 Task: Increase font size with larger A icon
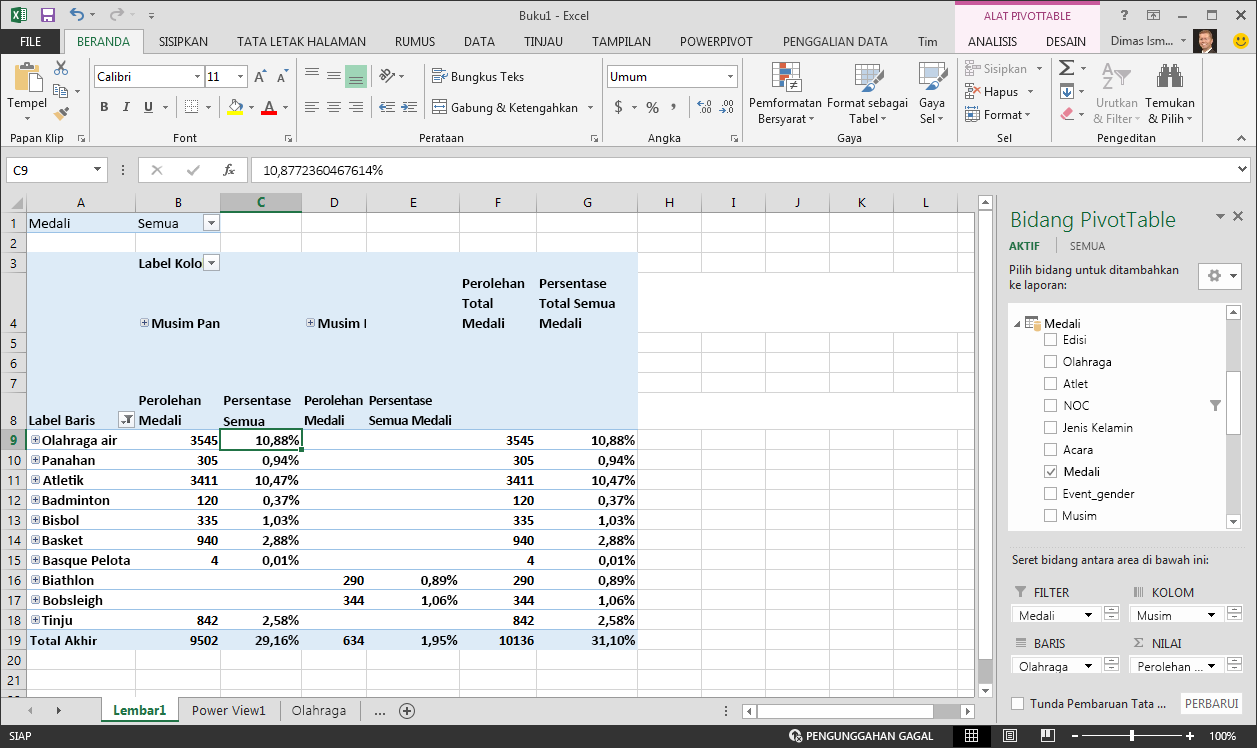tap(260, 76)
